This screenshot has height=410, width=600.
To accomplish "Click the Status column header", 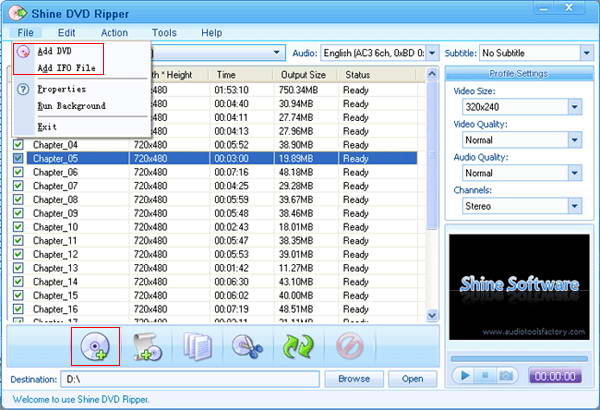I will [377, 75].
